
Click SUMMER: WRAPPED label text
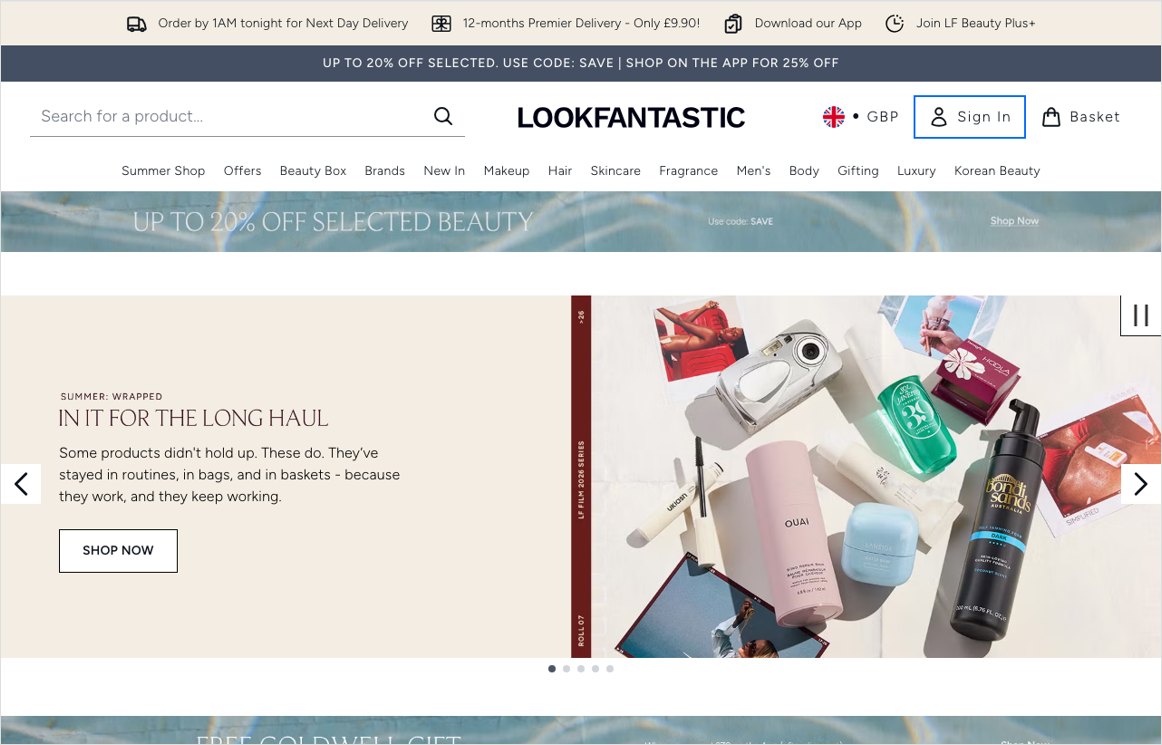tap(111, 397)
